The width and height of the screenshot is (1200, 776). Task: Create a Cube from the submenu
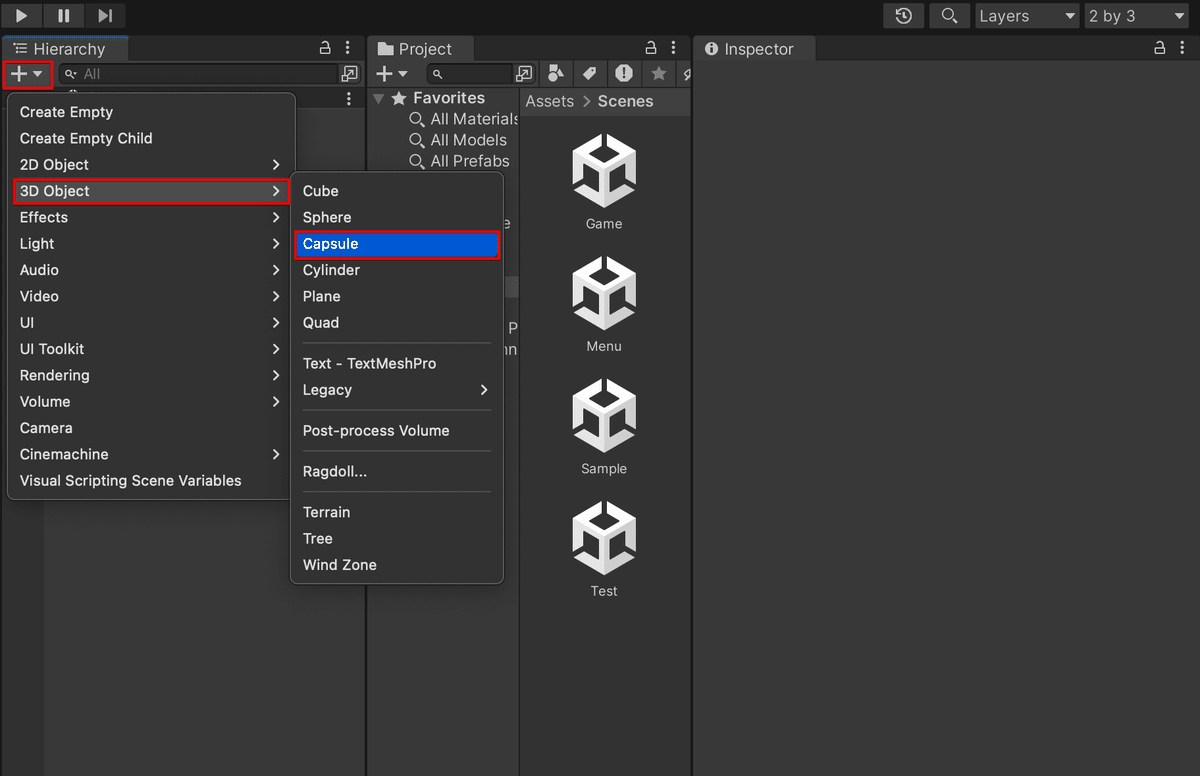coord(397,191)
